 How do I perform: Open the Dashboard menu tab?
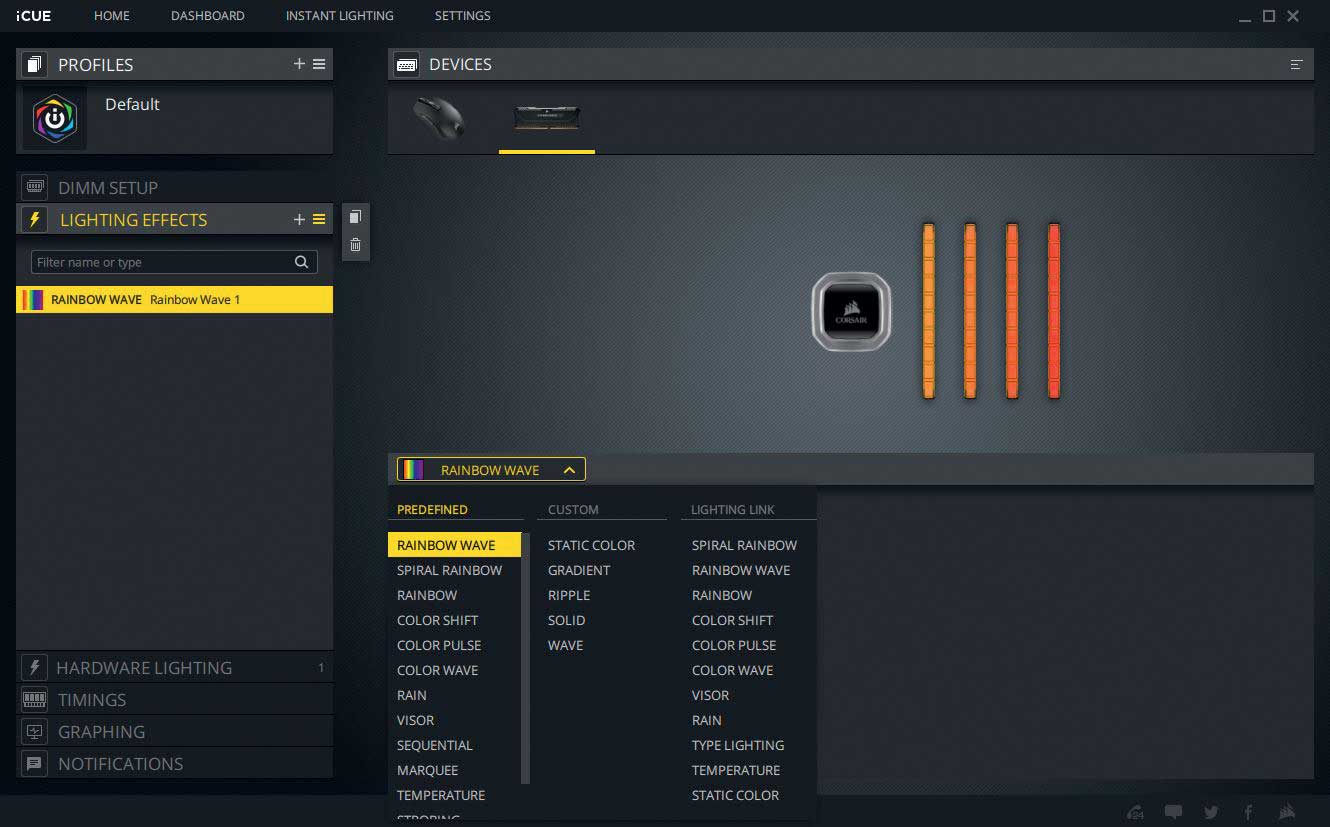point(207,16)
